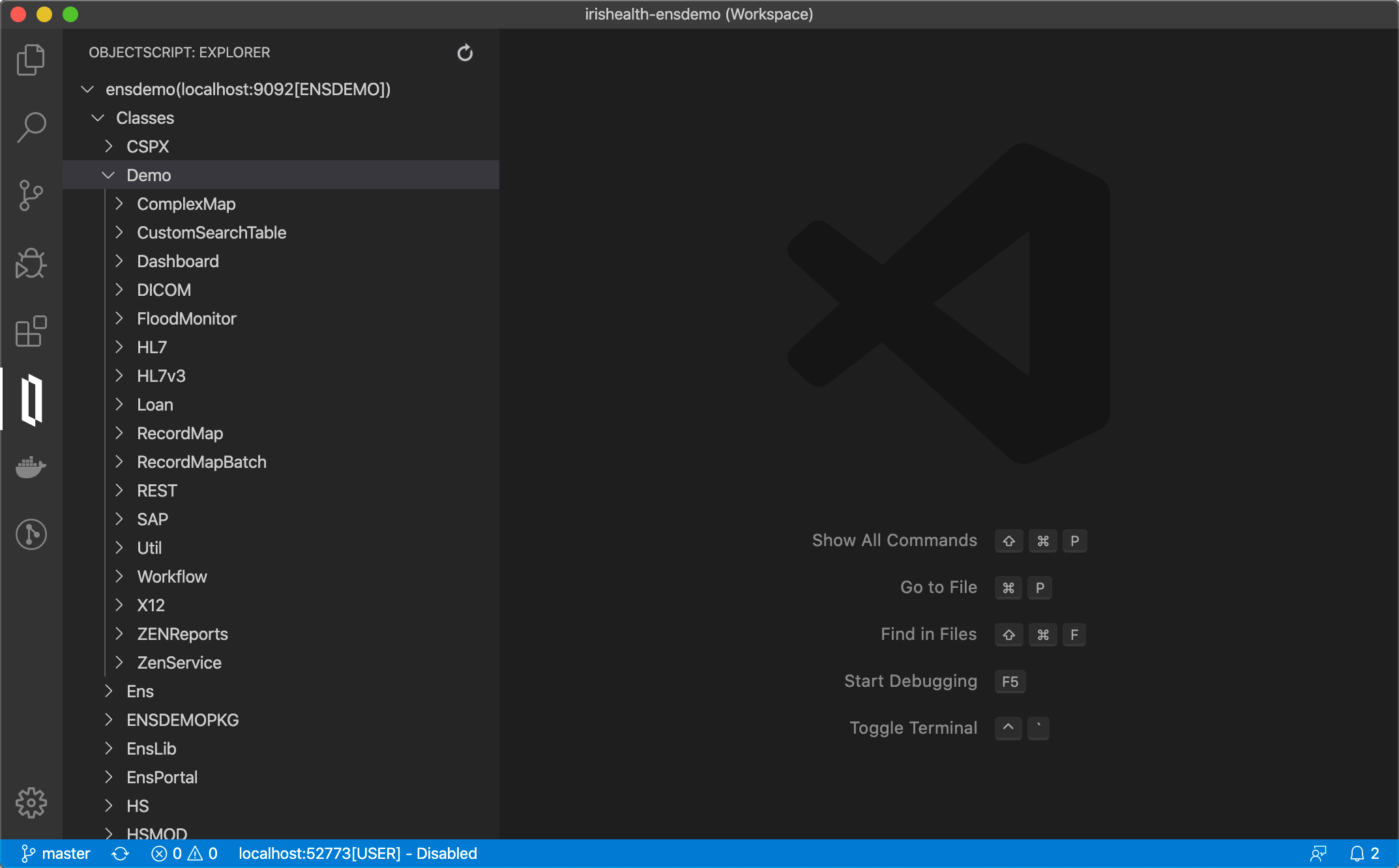The width and height of the screenshot is (1399, 868).
Task: Click the OBJECTSCRIPT: EXPLORER panel title
Action: point(179,53)
